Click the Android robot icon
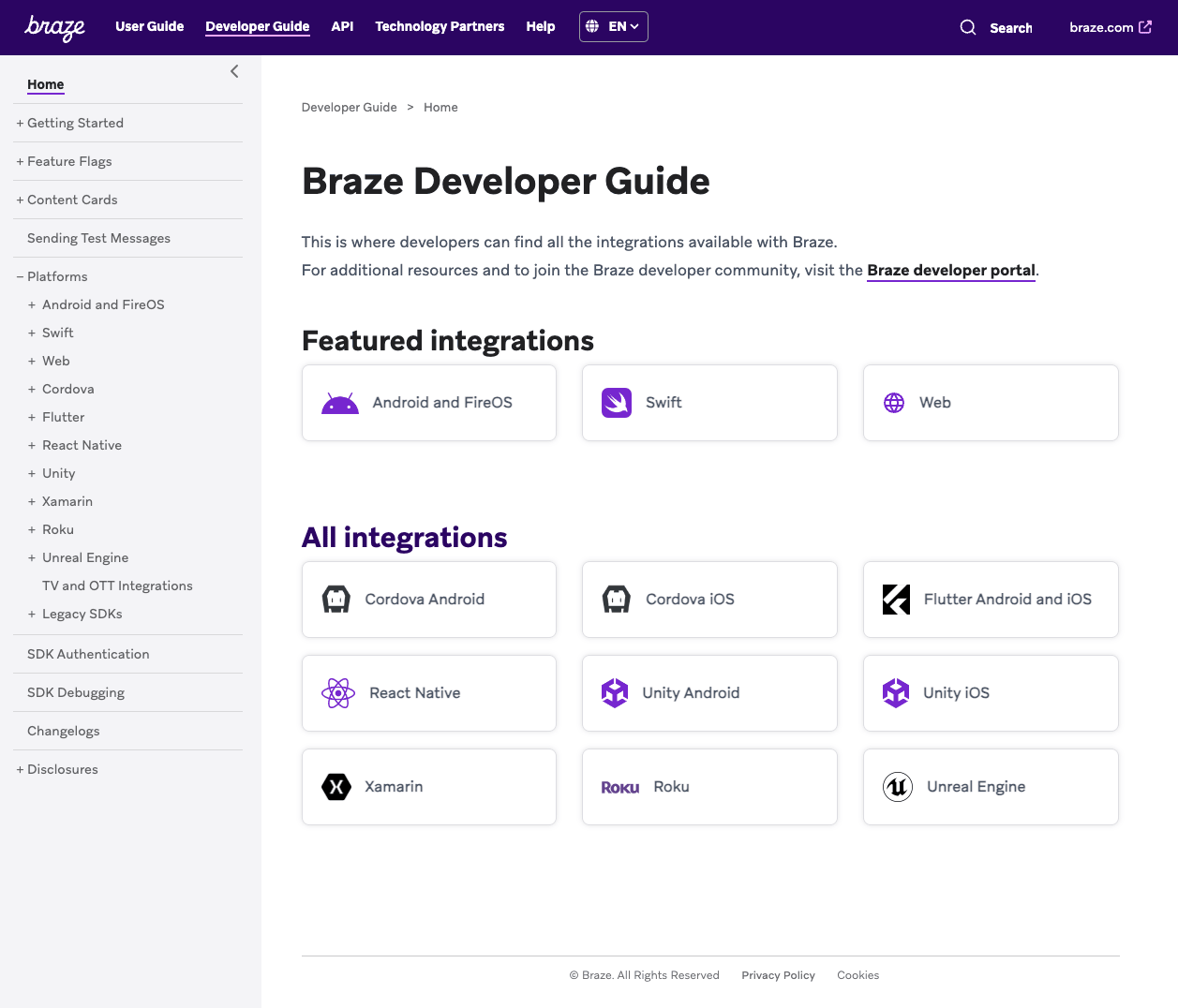Viewport: 1178px width, 1008px height. 340,403
